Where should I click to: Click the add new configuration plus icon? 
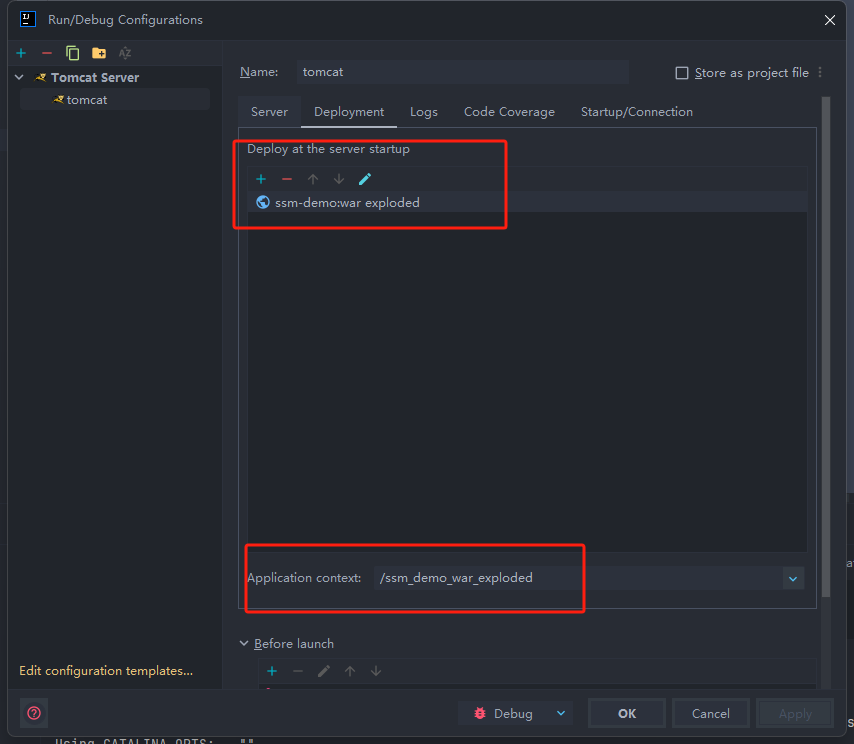(x=21, y=53)
